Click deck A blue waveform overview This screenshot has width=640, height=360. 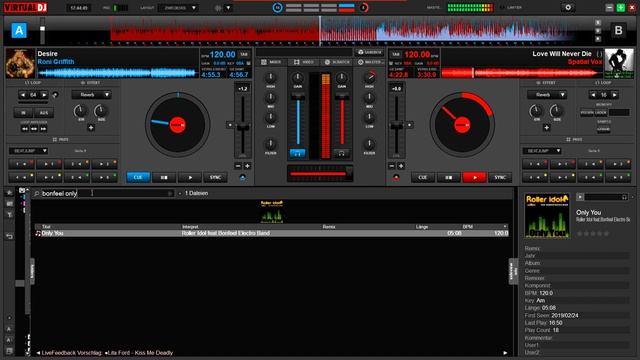118,73
